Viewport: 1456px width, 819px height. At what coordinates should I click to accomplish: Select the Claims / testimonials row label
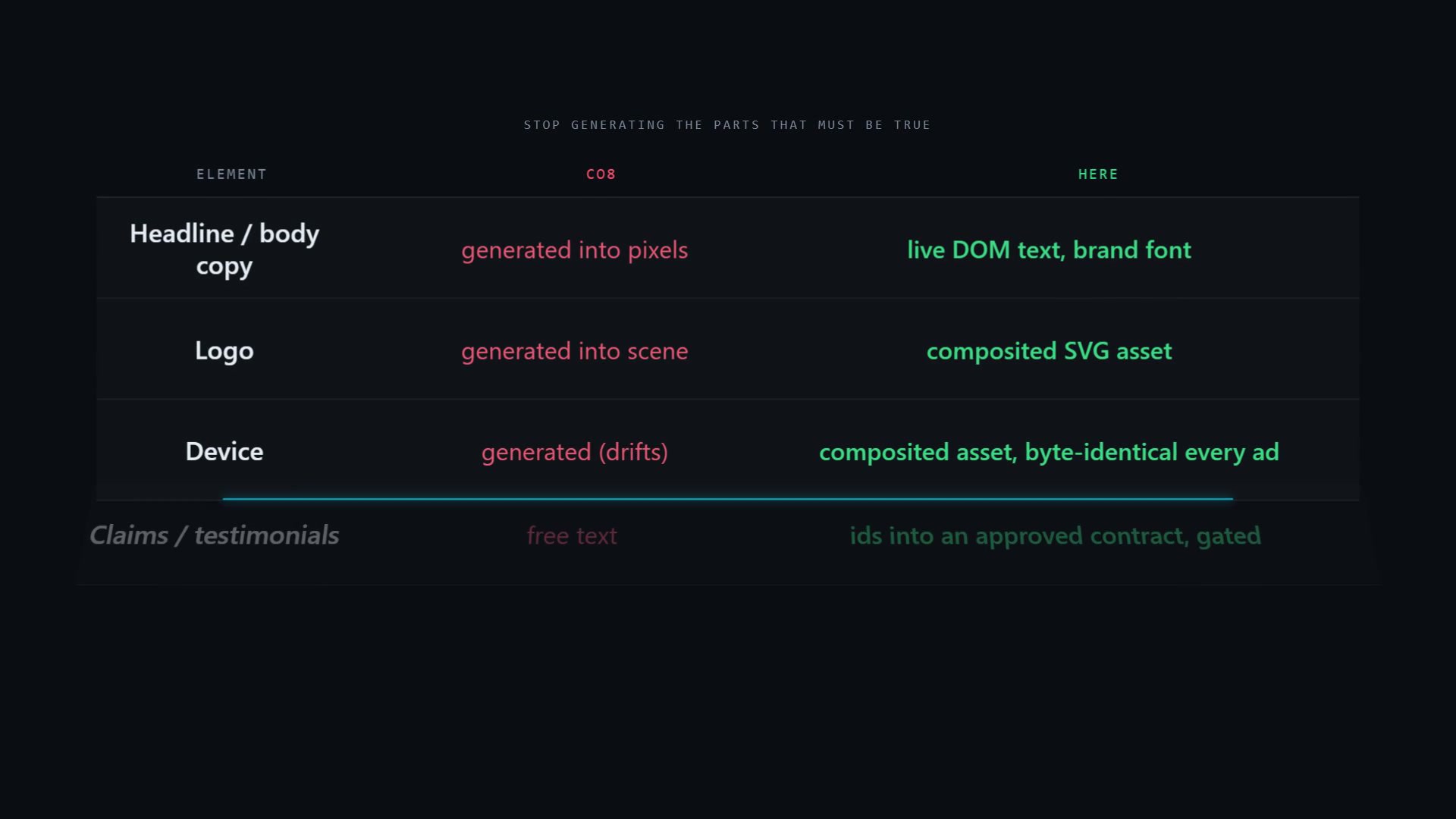pyautogui.click(x=215, y=535)
